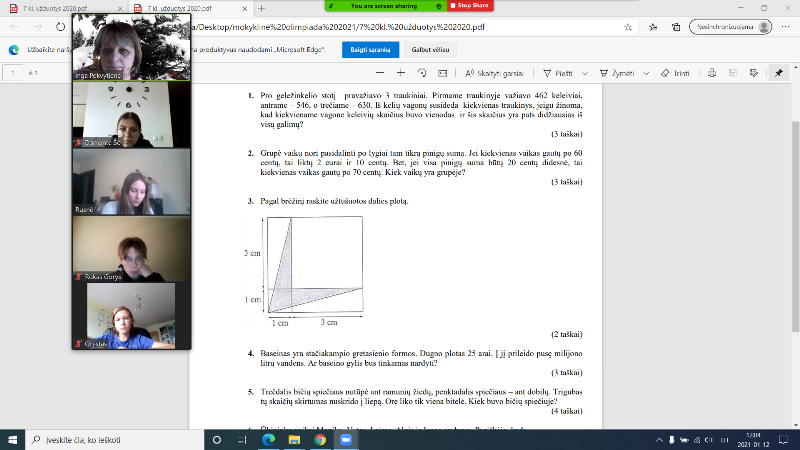Click the Galbūt vėliau button

[428, 49]
